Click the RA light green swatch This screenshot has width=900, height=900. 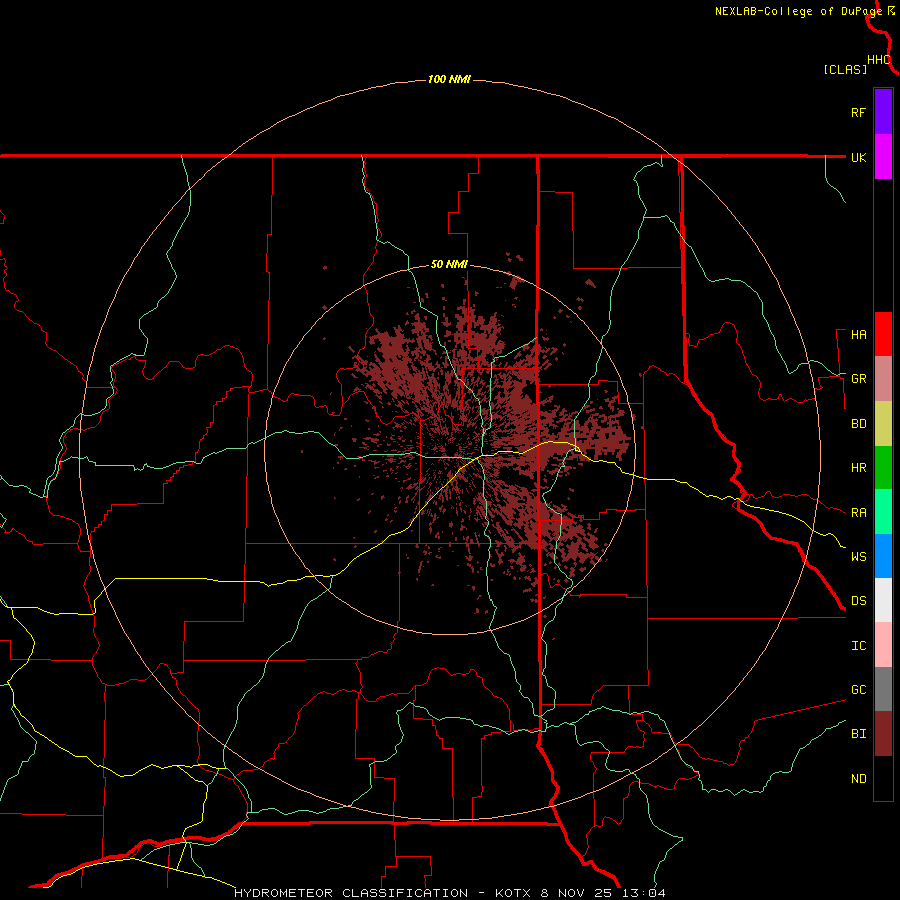883,512
